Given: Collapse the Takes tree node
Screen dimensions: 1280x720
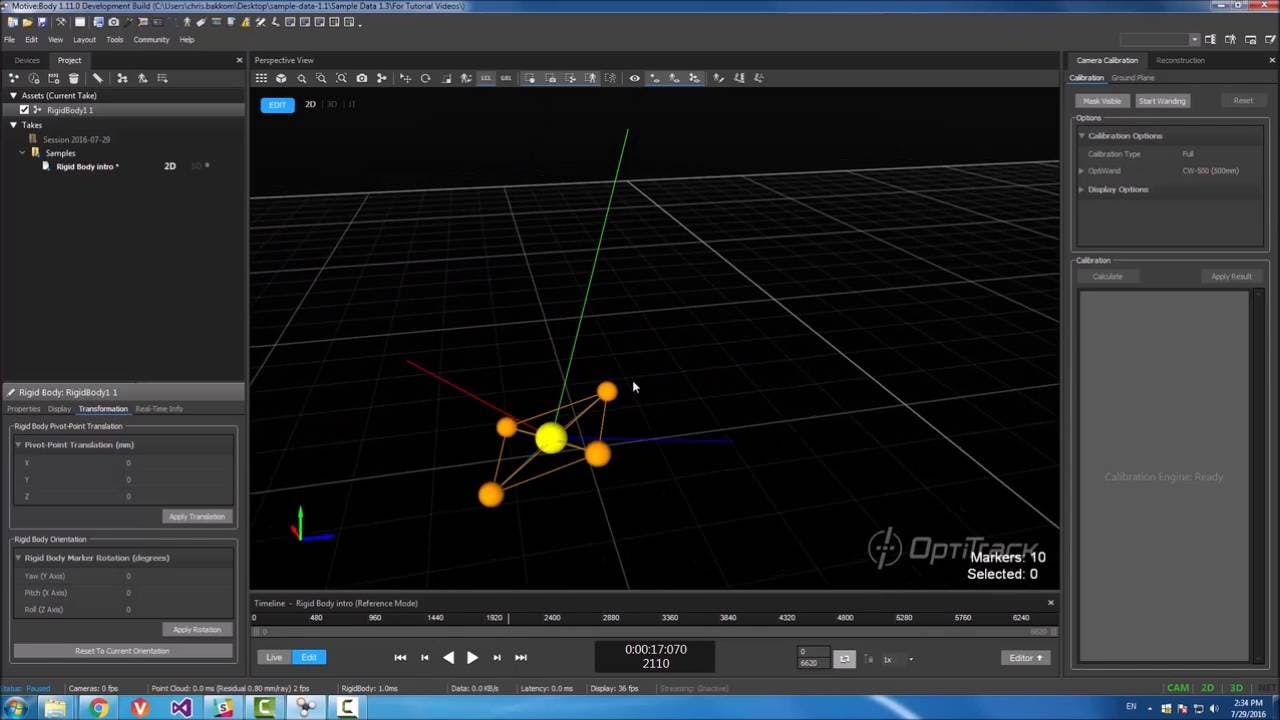Looking at the screenshot, I should 13,125.
